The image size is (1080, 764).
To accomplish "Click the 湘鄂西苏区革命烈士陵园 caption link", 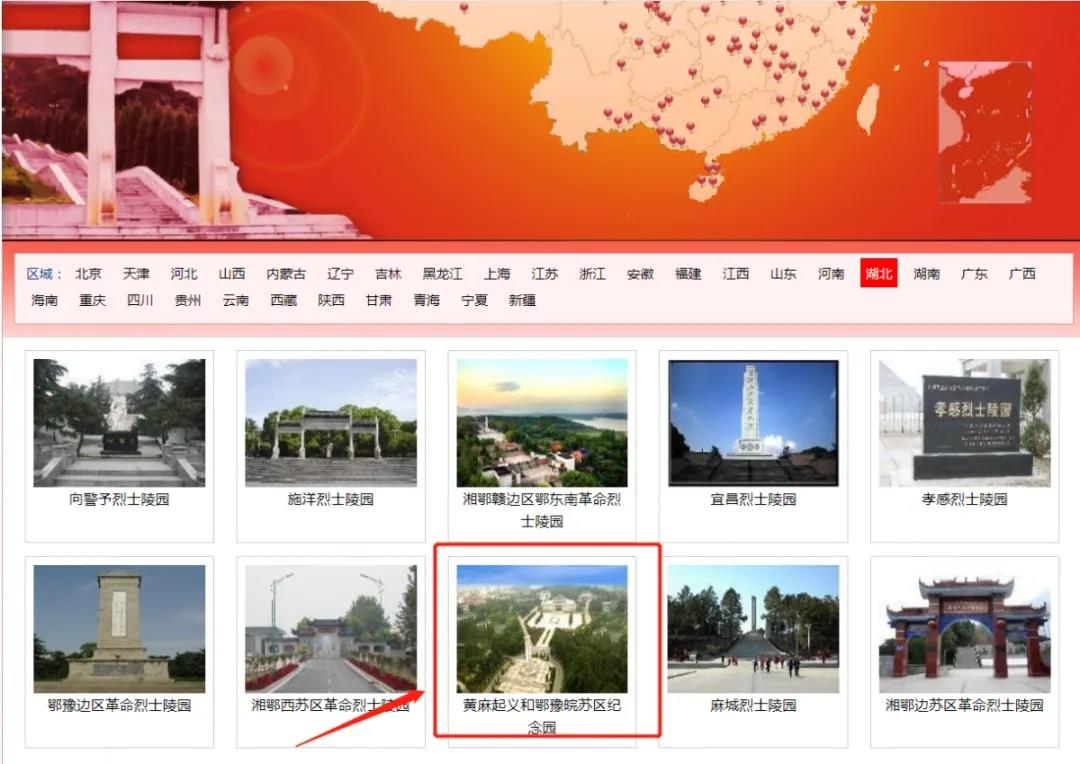I will point(331,705).
